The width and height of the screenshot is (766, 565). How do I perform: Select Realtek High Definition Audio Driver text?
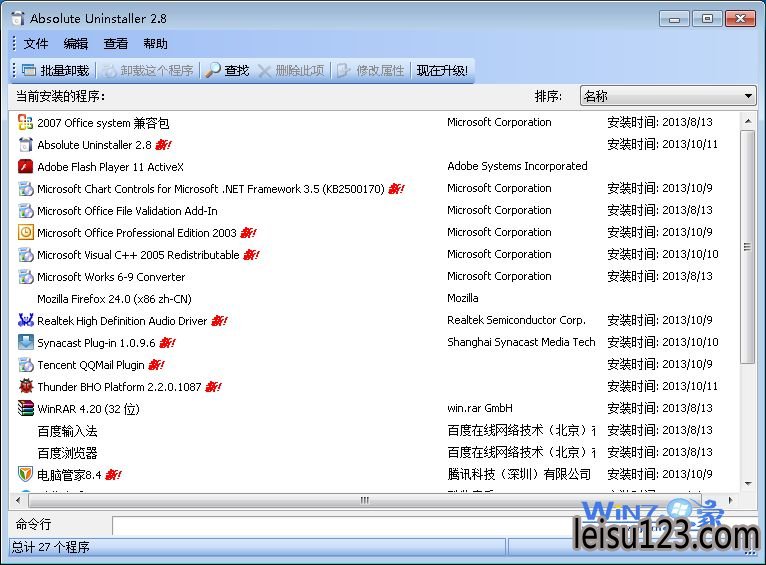pos(123,320)
